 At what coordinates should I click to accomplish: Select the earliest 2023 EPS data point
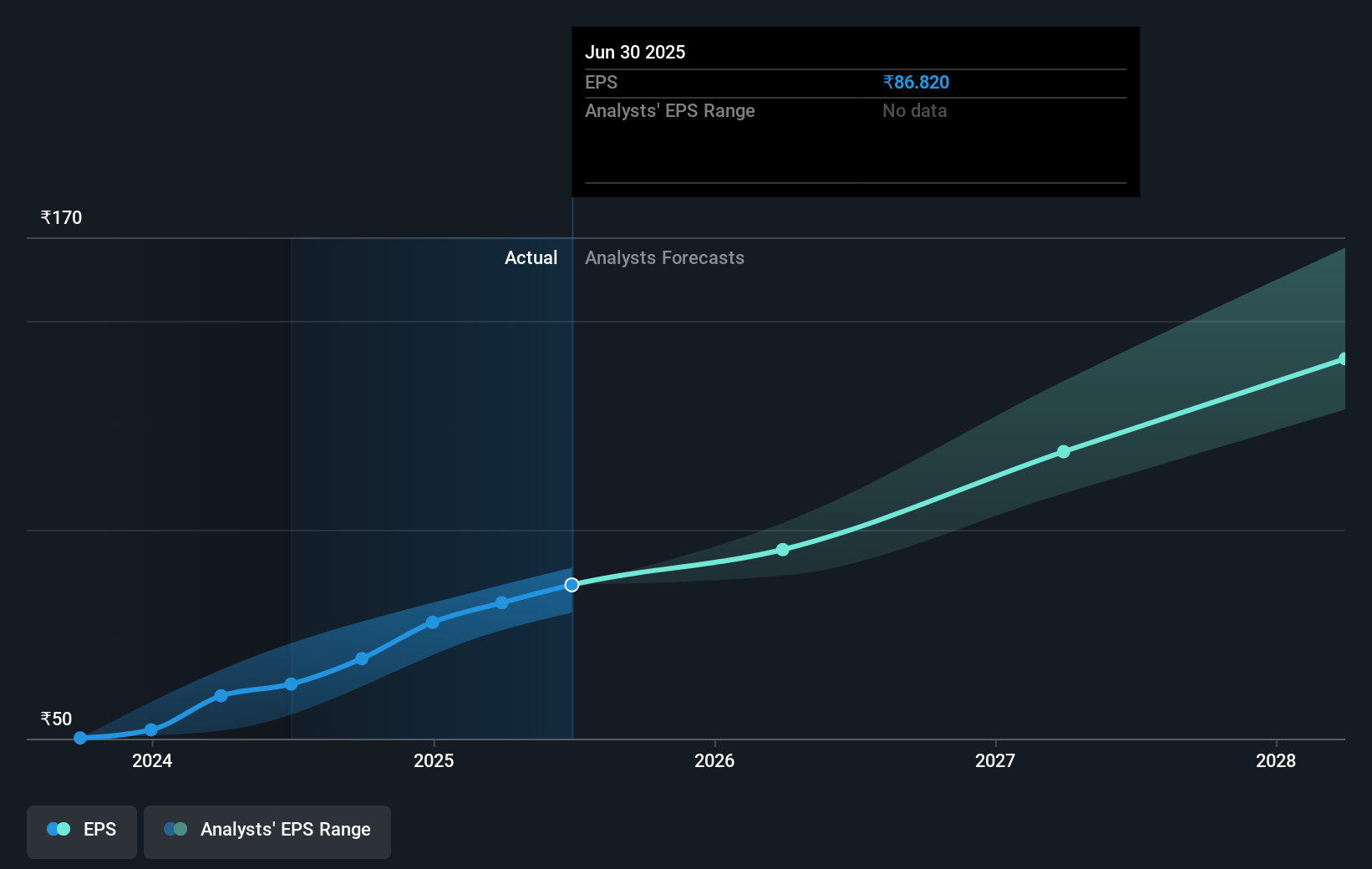point(79,738)
